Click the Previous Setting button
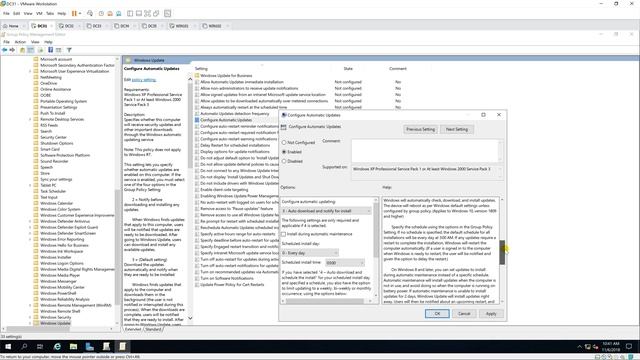640x360 pixels. 420,129
